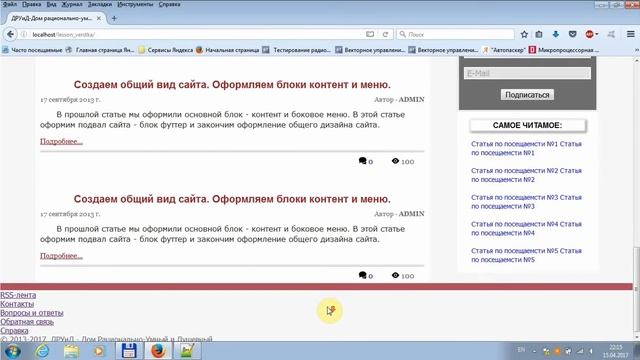The image size is (640, 360).
Task: Click comments icon of first article
Action: pyautogui.click(x=362, y=161)
